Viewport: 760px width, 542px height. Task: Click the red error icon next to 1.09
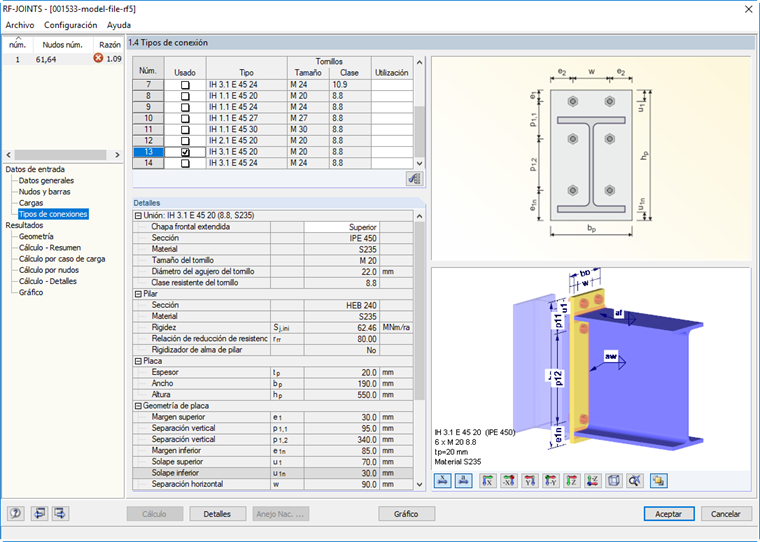(98, 58)
